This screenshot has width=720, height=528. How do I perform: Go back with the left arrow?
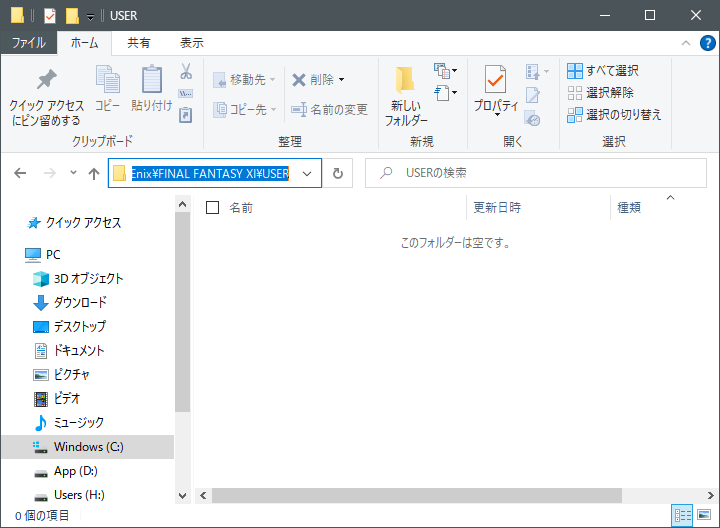pos(20,173)
